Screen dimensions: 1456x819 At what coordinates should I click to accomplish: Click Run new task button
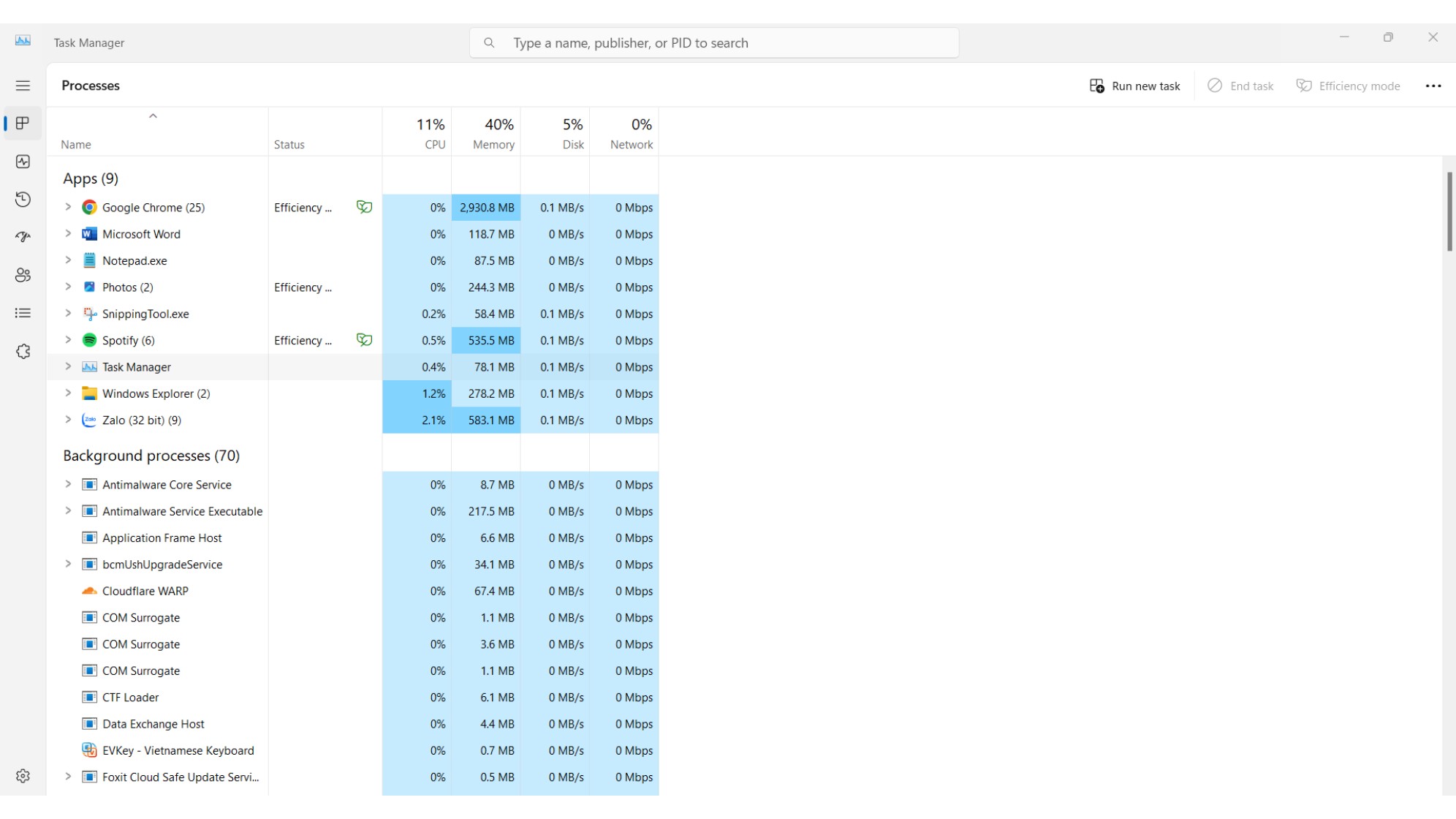(x=1135, y=86)
